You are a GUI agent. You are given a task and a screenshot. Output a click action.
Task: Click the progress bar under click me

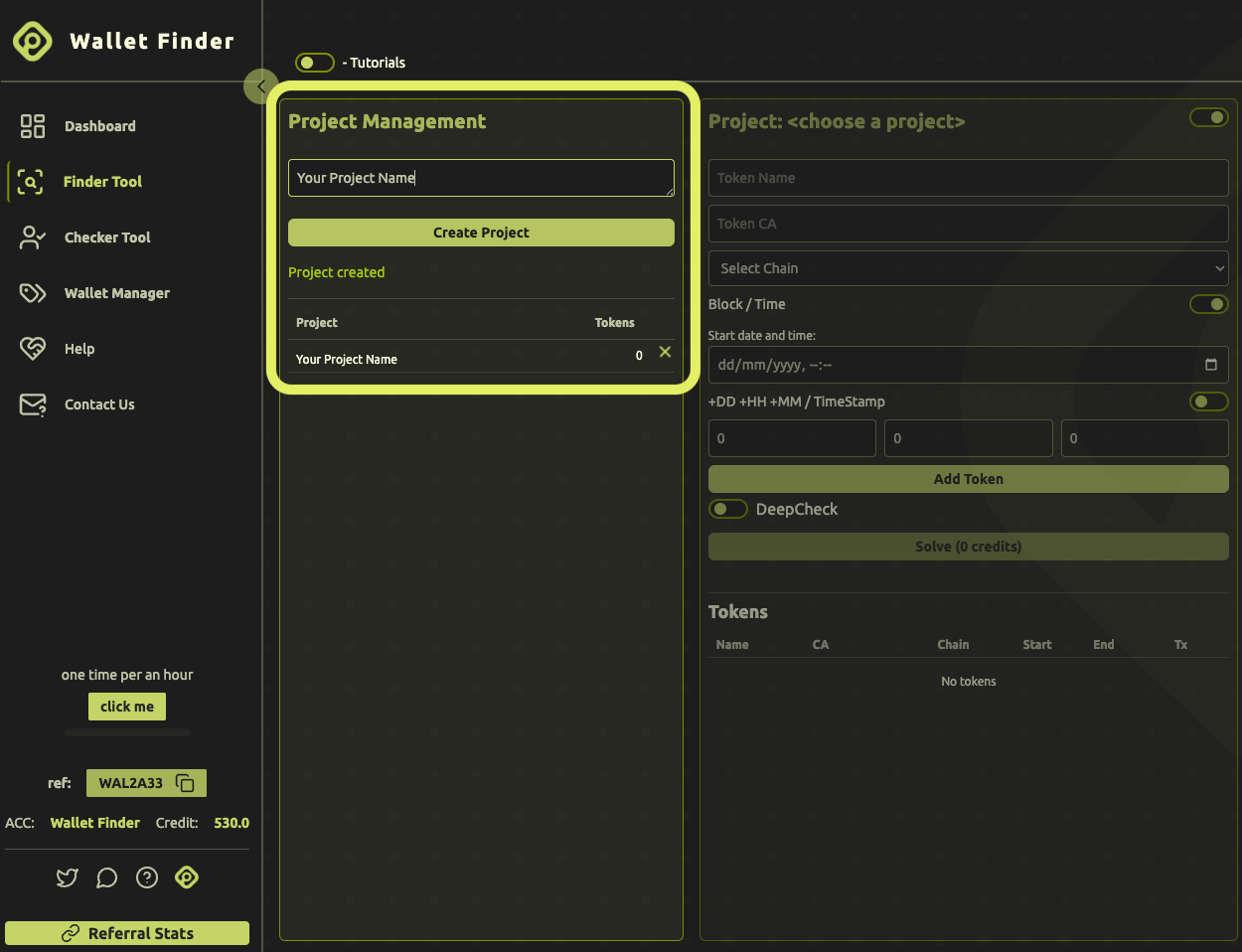coord(127,732)
